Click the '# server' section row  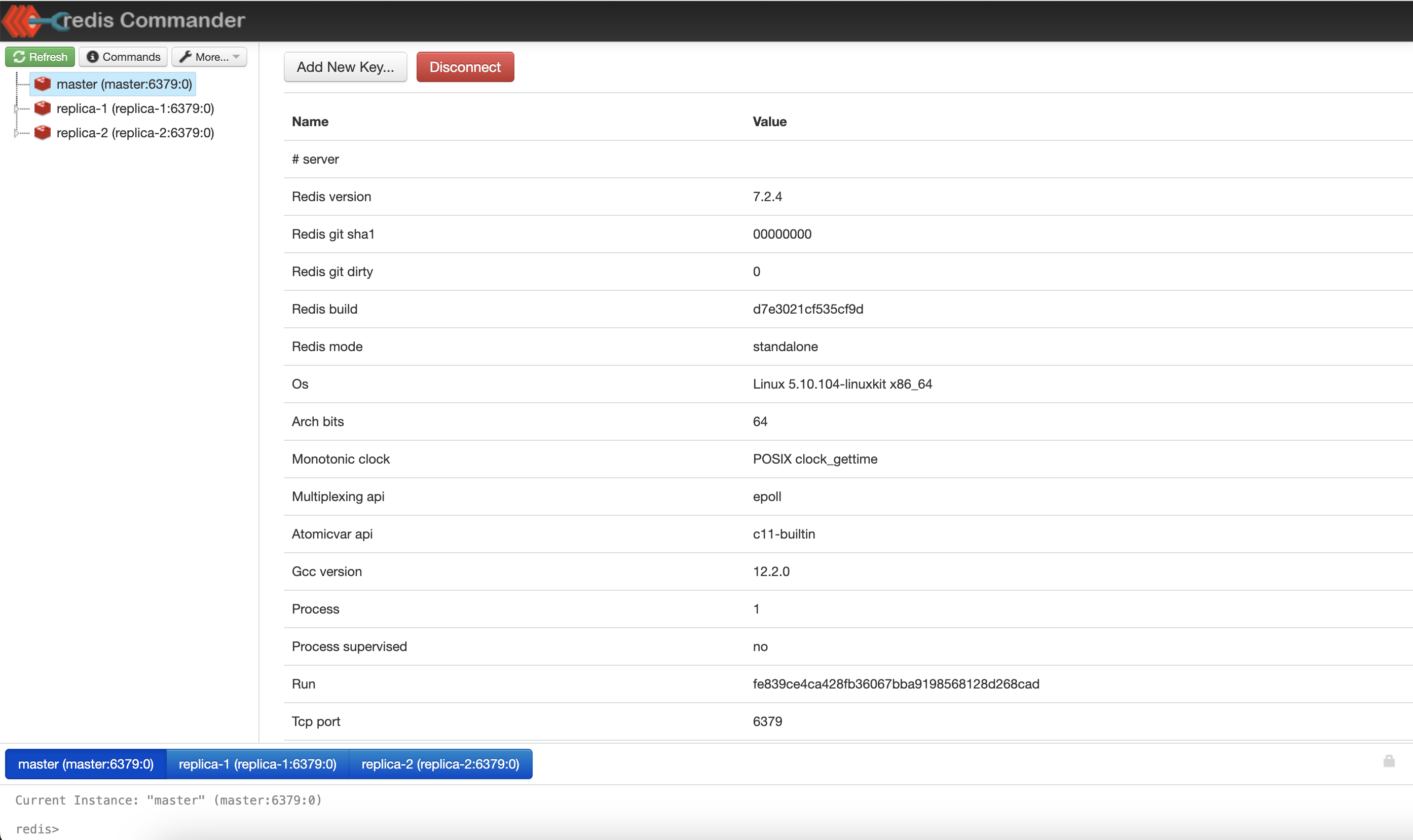pos(848,159)
